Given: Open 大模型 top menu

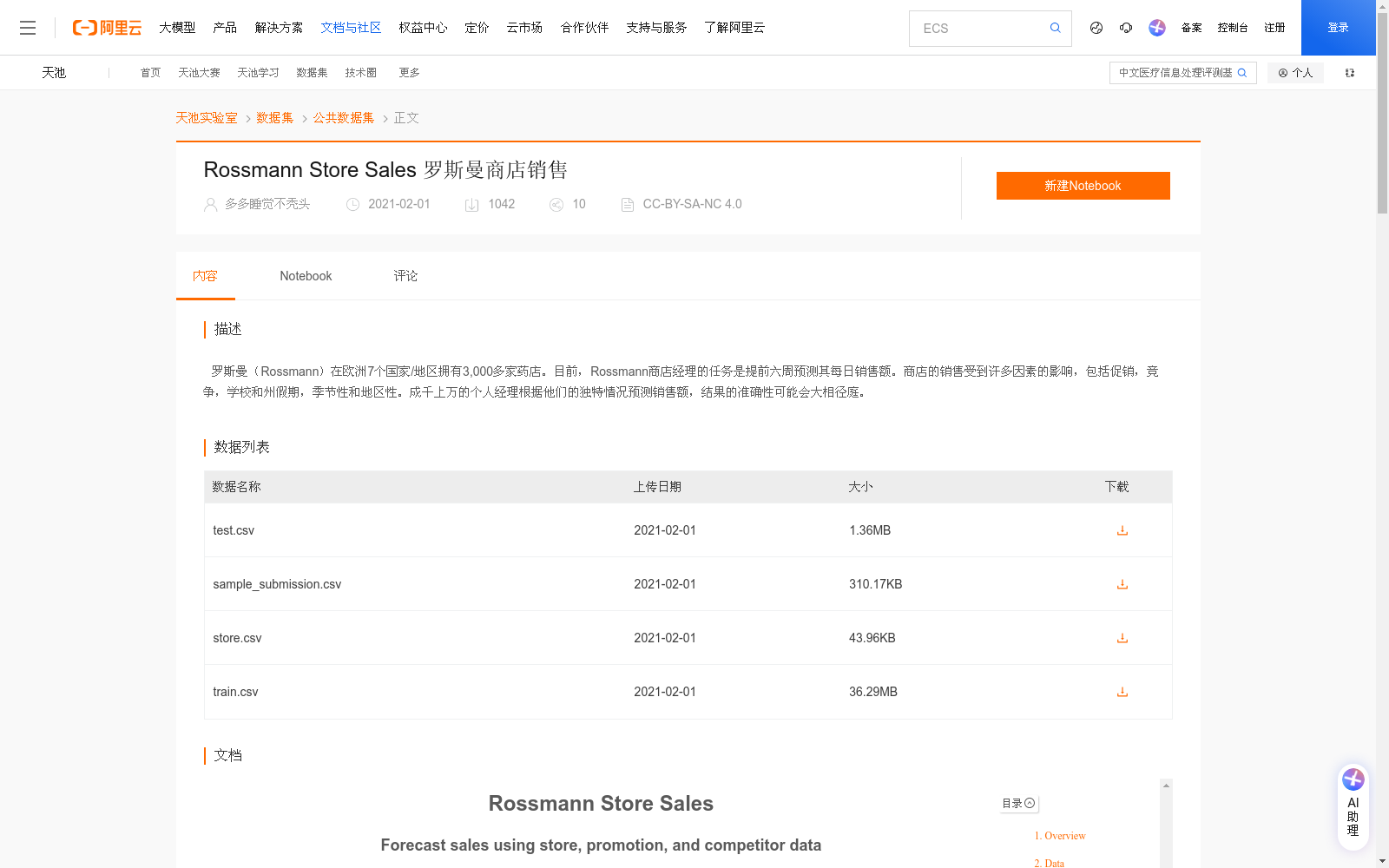Looking at the screenshot, I should (x=177, y=28).
